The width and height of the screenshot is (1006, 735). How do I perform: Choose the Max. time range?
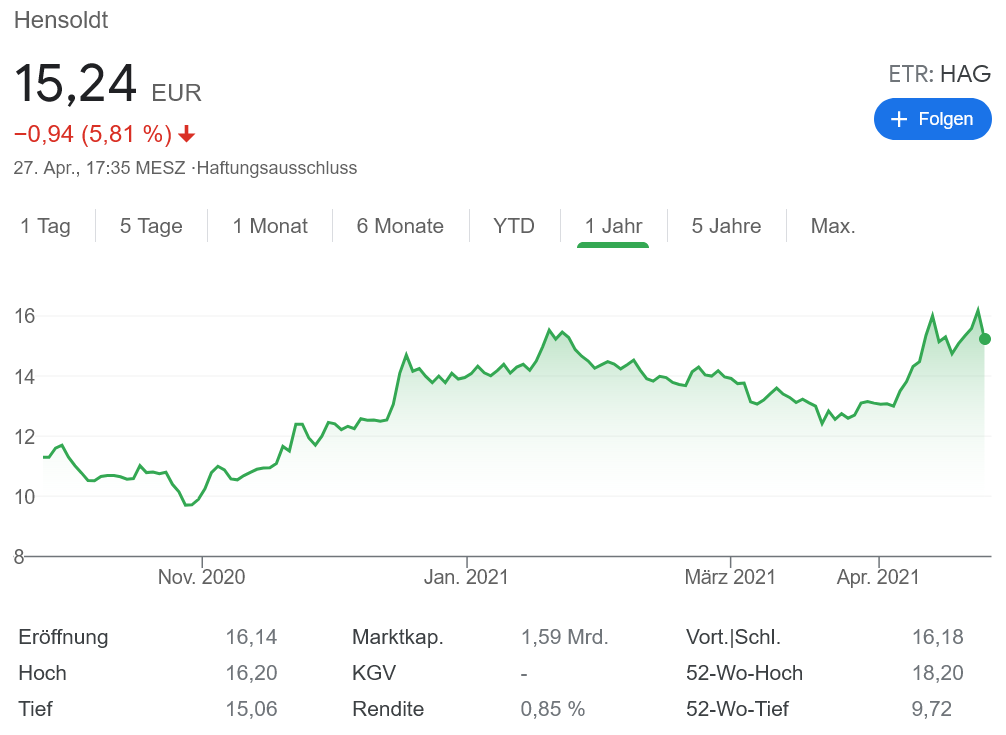(833, 226)
